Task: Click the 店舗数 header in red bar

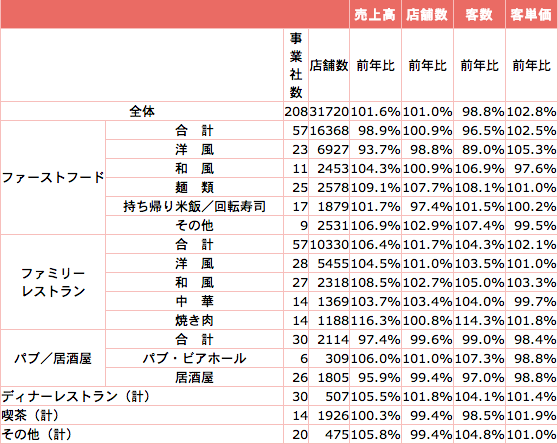Action: click(x=427, y=14)
